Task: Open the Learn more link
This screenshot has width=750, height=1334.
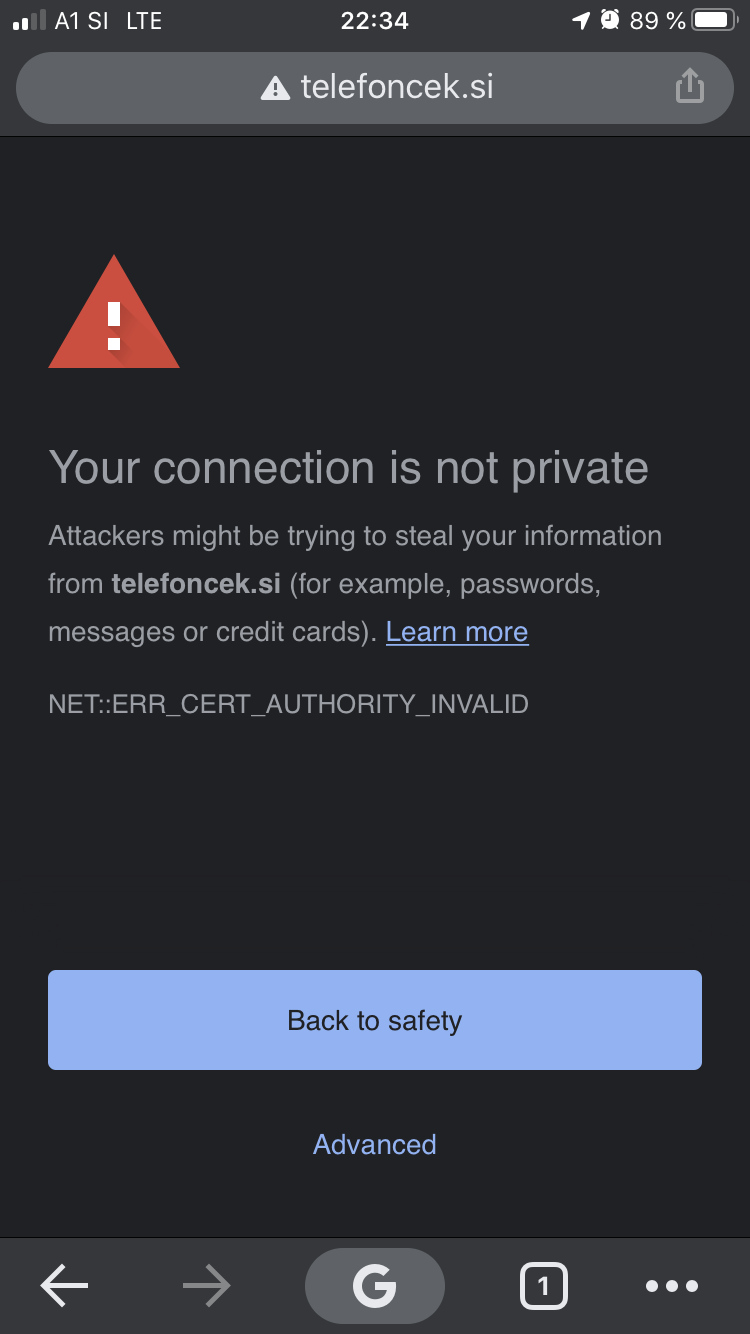Action: point(457,632)
